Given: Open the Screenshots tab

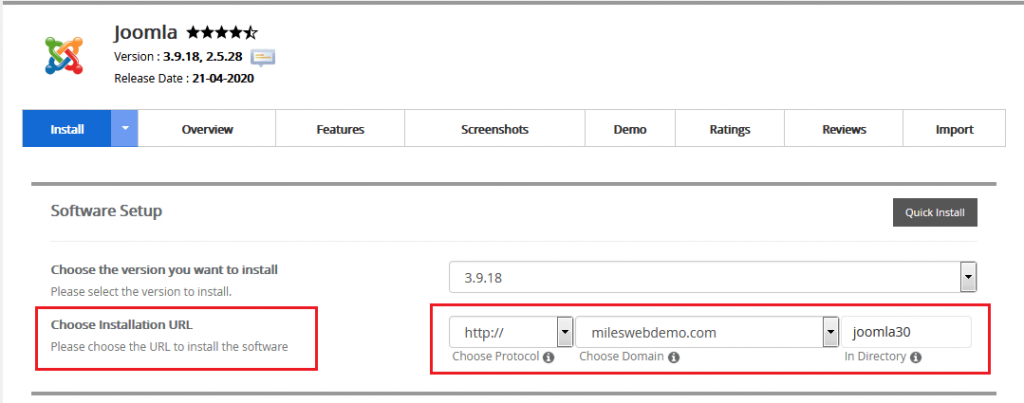Looking at the screenshot, I should 494,129.
